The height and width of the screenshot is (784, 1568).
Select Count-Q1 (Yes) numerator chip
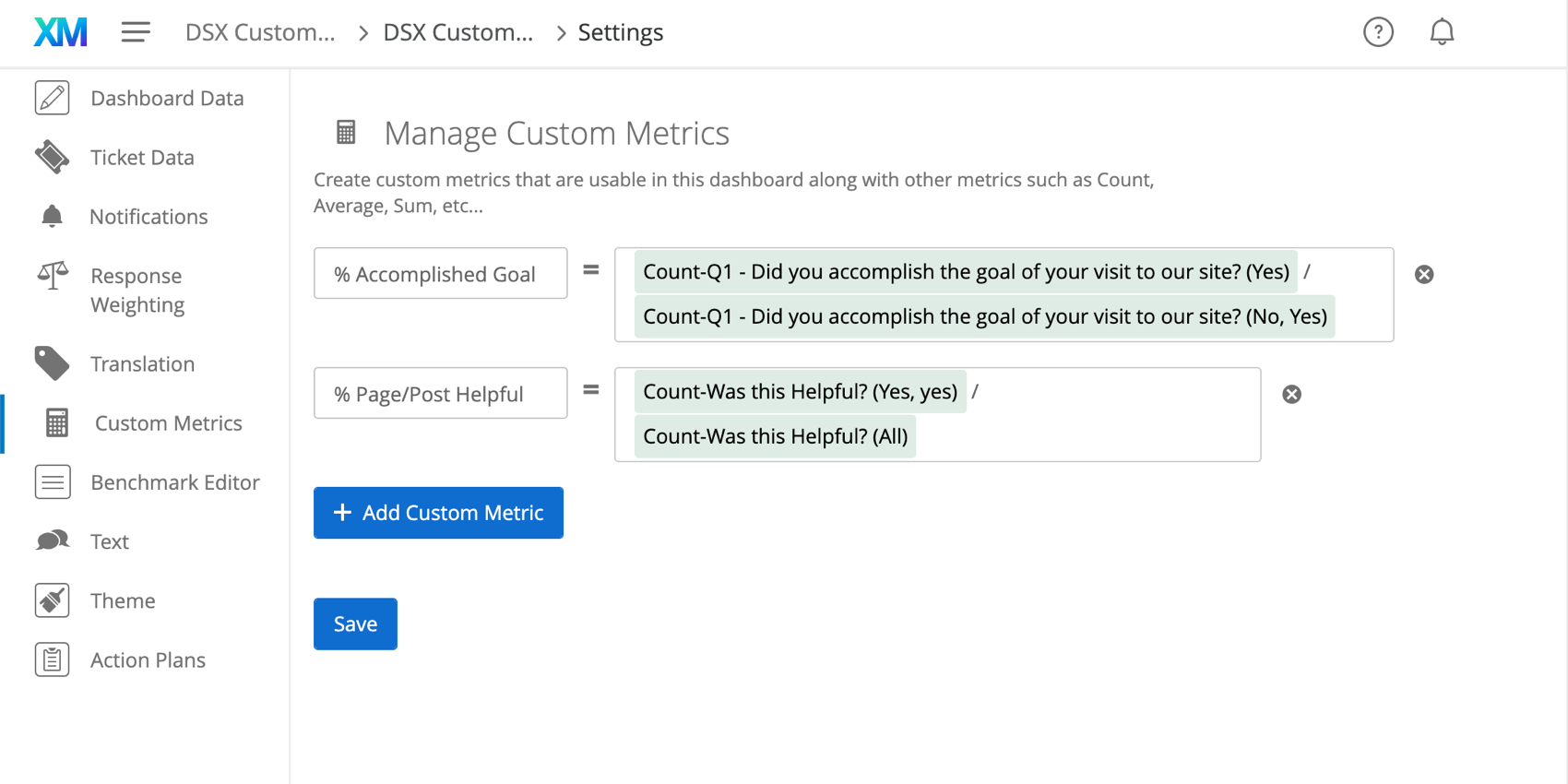pyautogui.click(x=966, y=271)
